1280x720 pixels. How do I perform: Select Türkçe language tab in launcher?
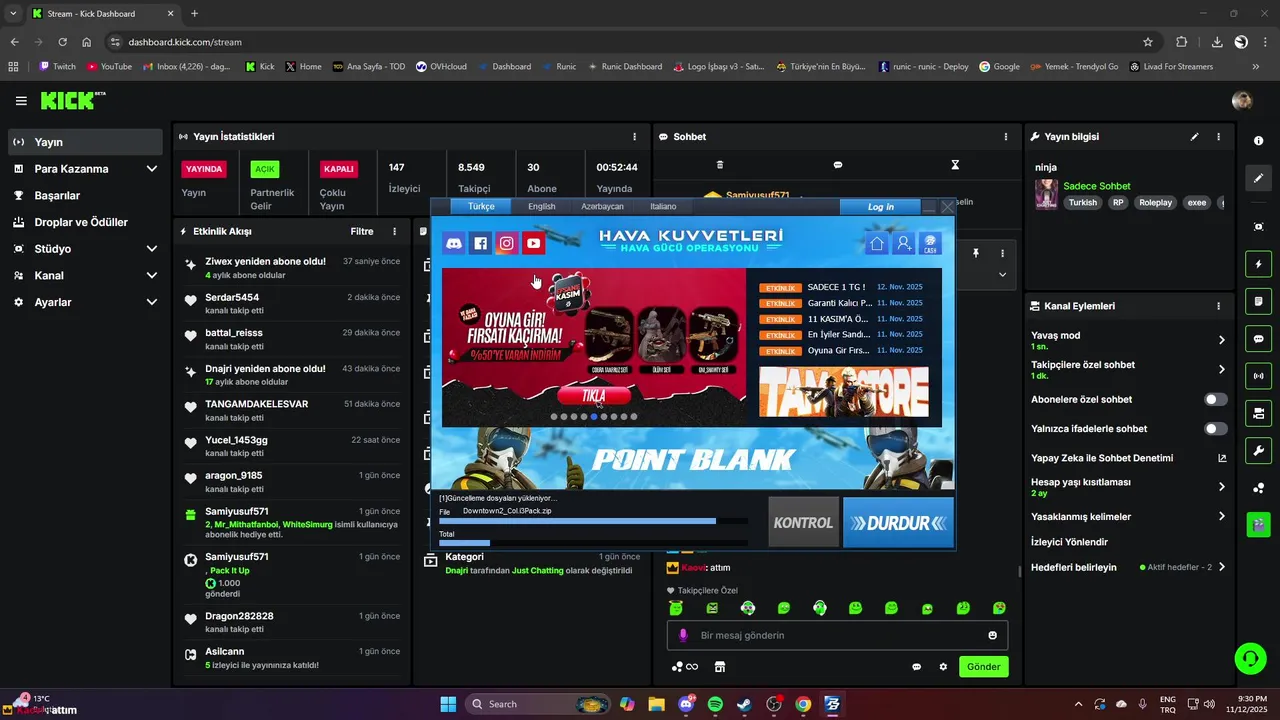(x=481, y=206)
